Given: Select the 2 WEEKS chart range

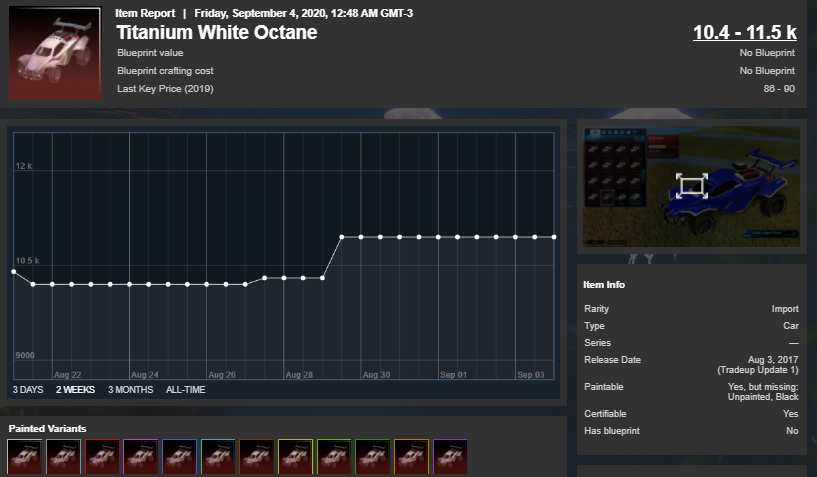Looking at the screenshot, I should 76,389.
